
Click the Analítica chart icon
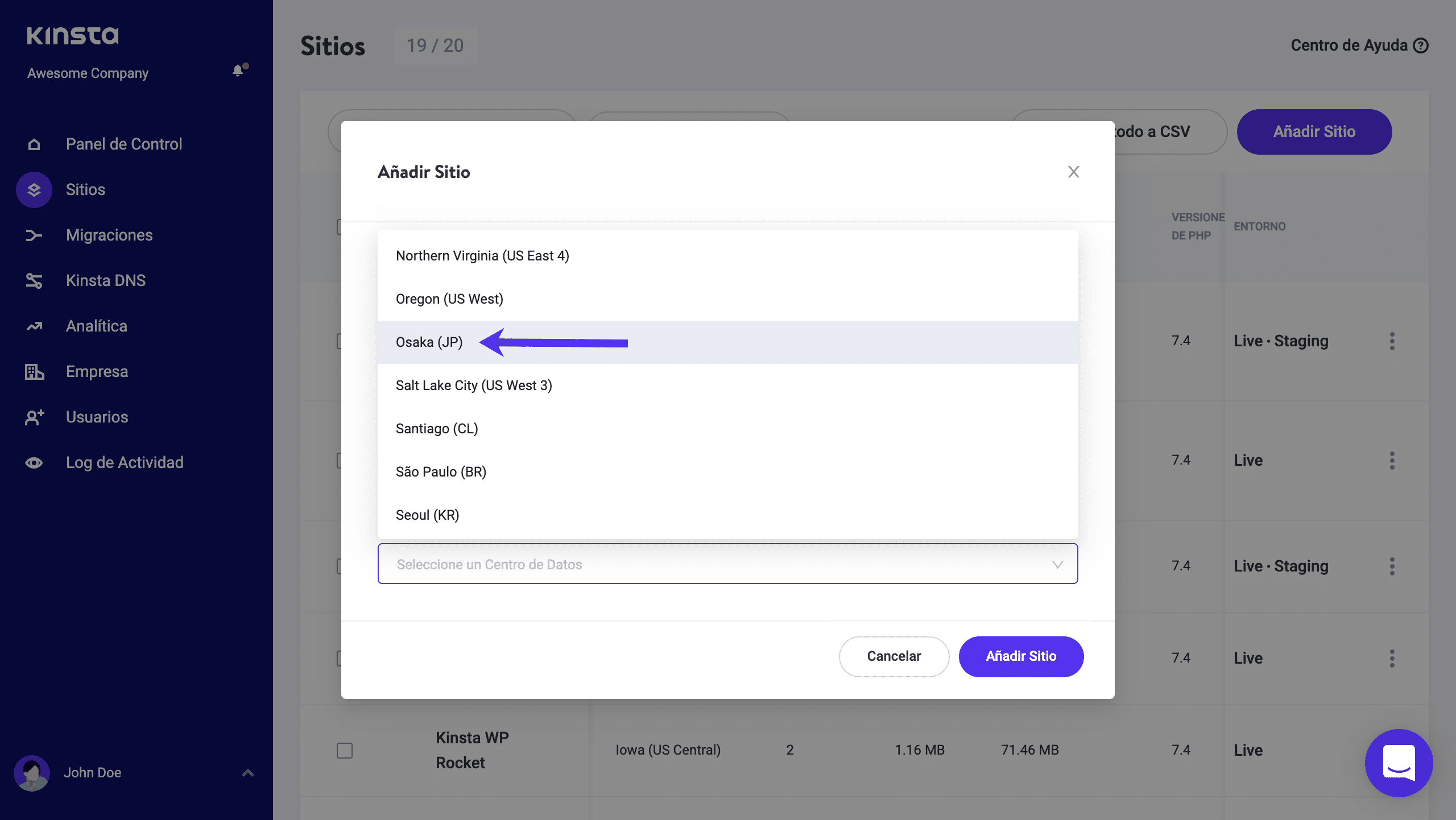[x=34, y=326]
